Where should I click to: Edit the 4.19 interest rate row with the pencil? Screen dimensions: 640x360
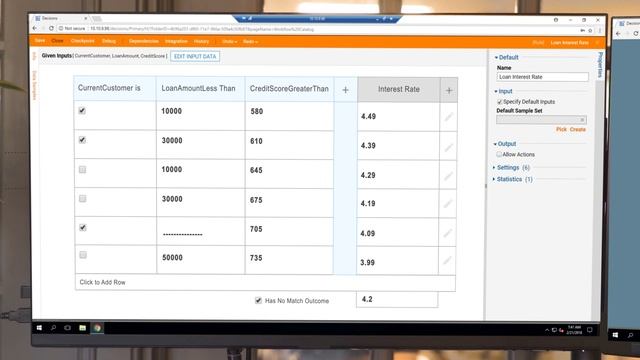(x=448, y=203)
